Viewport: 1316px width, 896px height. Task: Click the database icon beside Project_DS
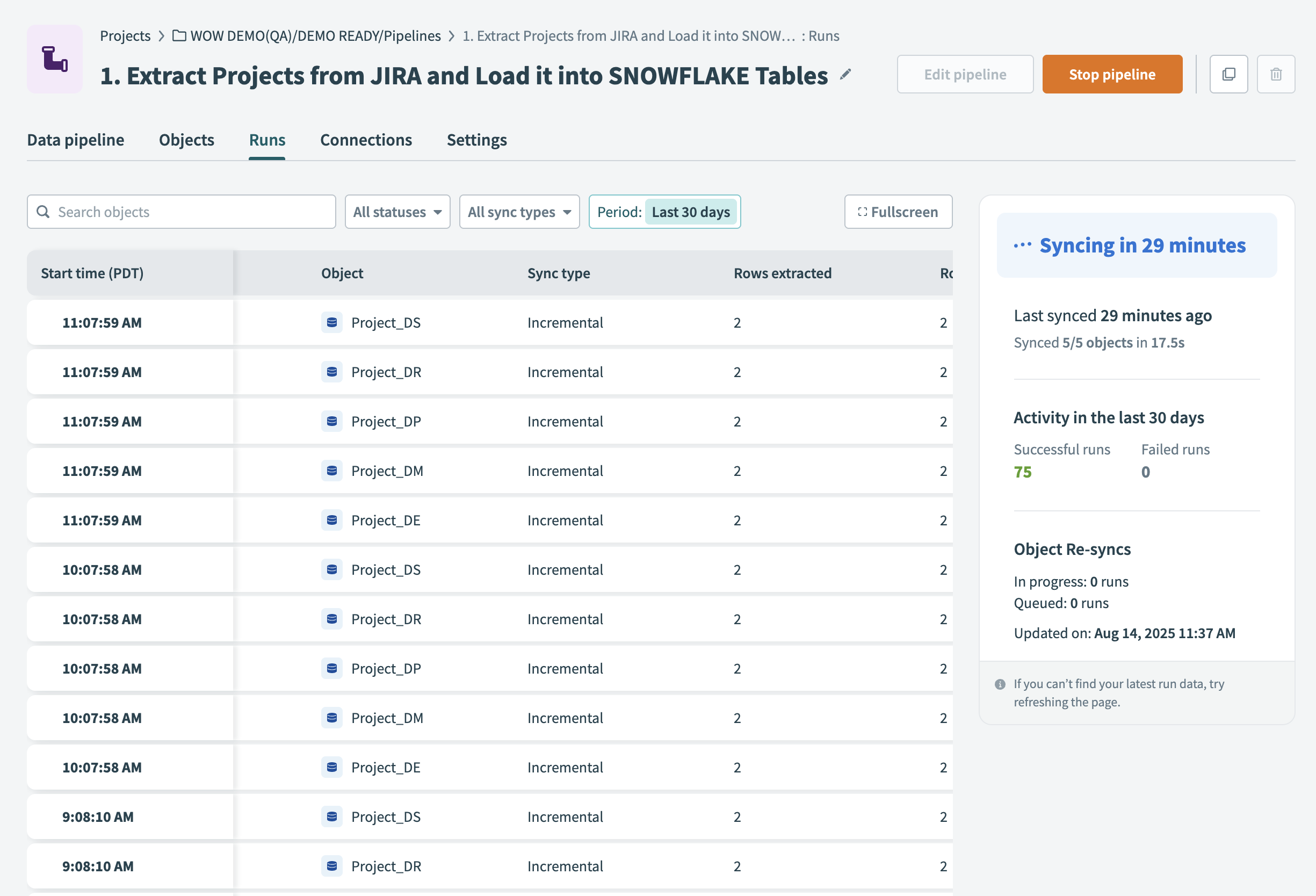[x=332, y=322]
